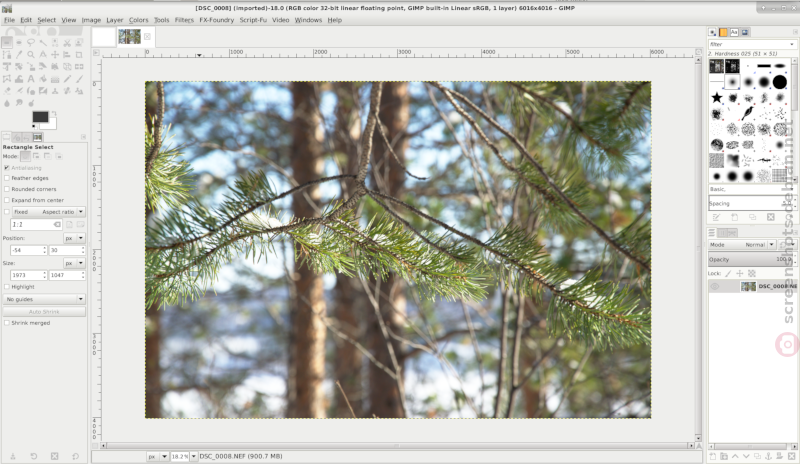Open the Script-Fu menu
This screenshot has height=464, width=800.
pos(253,20)
